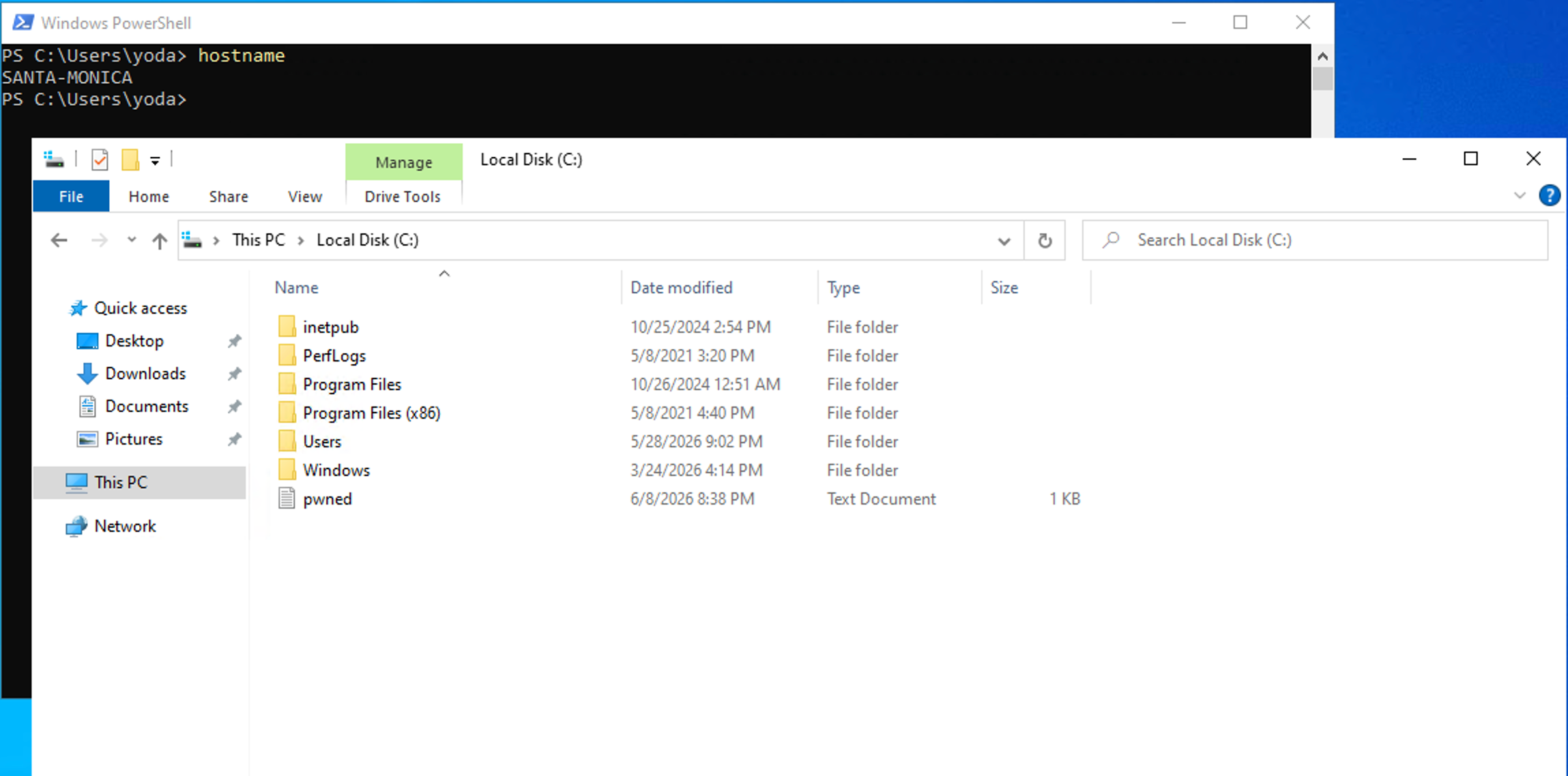Image resolution: width=1568 pixels, height=776 pixels.
Task: Maximize the Windows PowerShell window
Action: pos(1240,23)
